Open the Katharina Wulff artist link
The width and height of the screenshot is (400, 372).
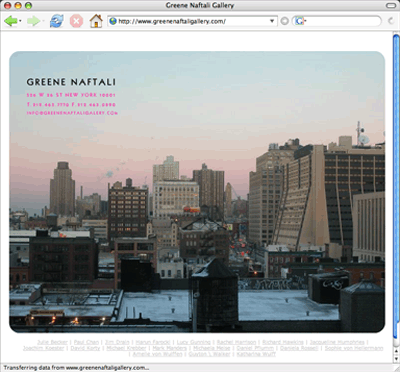[x=256, y=354]
